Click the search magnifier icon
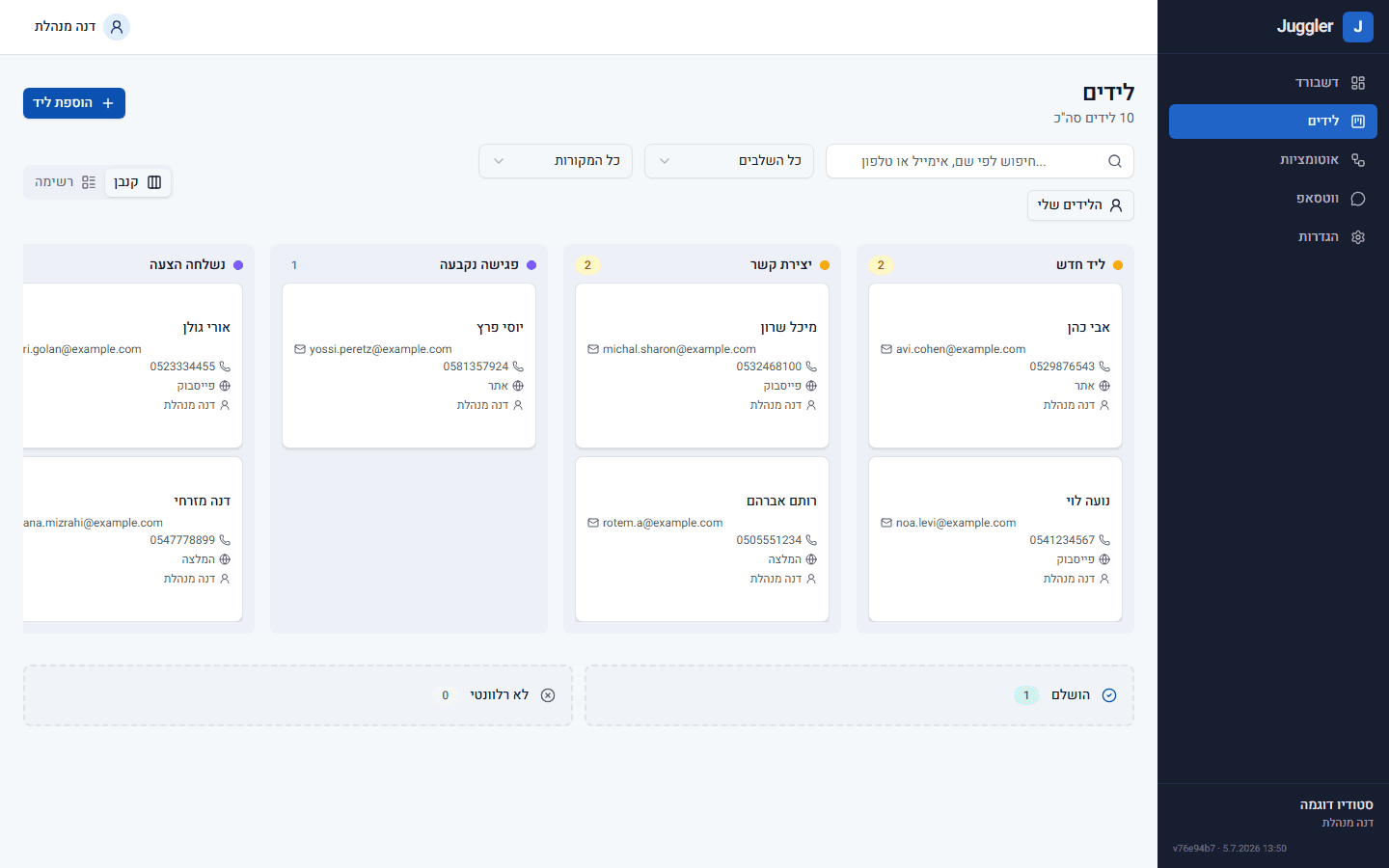Screen dimensions: 1389x868 (x=1115, y=161)
